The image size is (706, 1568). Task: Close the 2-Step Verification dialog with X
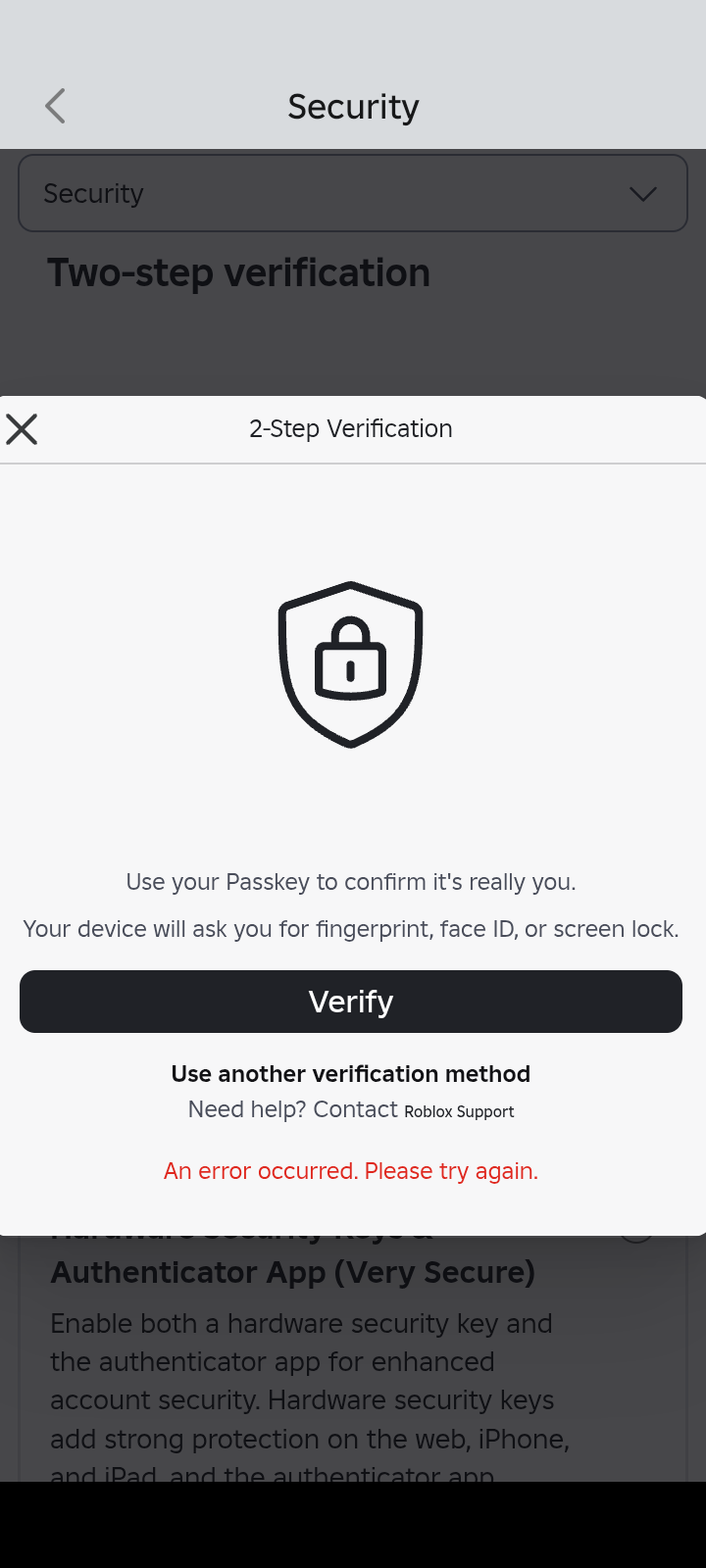pyautogui.click(x=22, y=429)
